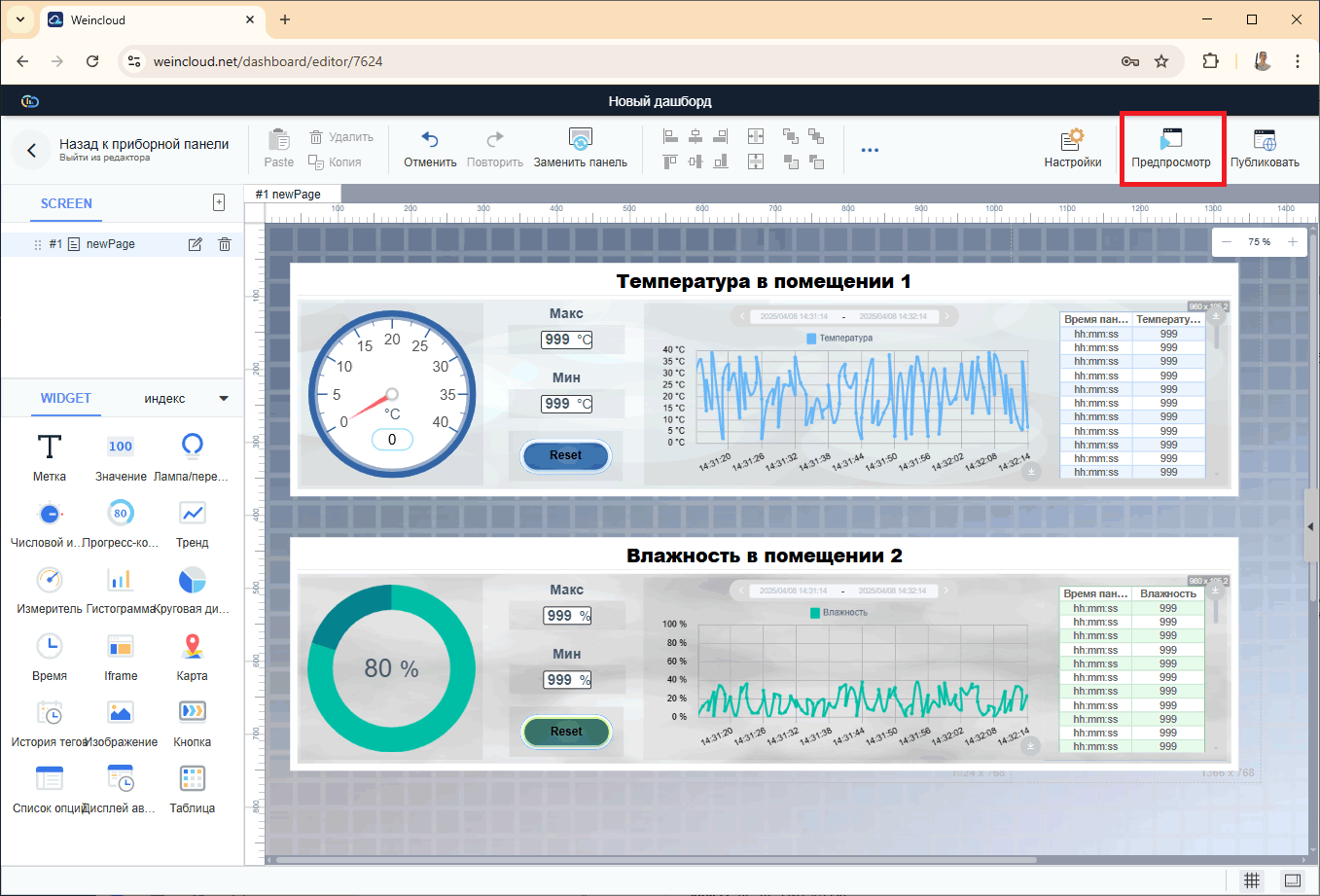Open the three-dots more tools menu
Image resolution: width=1320 pixels, height=896 pixels.
tap(870, 150)
